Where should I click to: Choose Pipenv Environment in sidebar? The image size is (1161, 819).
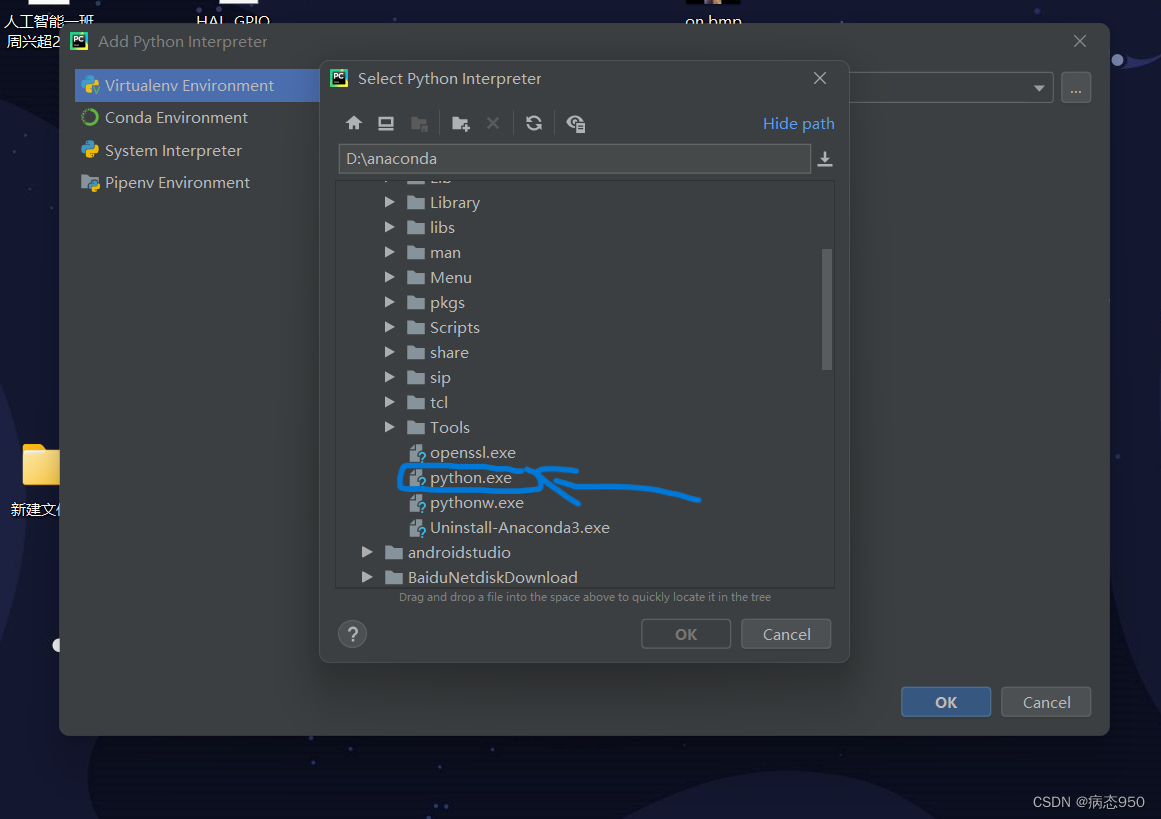tap(197, 182)
